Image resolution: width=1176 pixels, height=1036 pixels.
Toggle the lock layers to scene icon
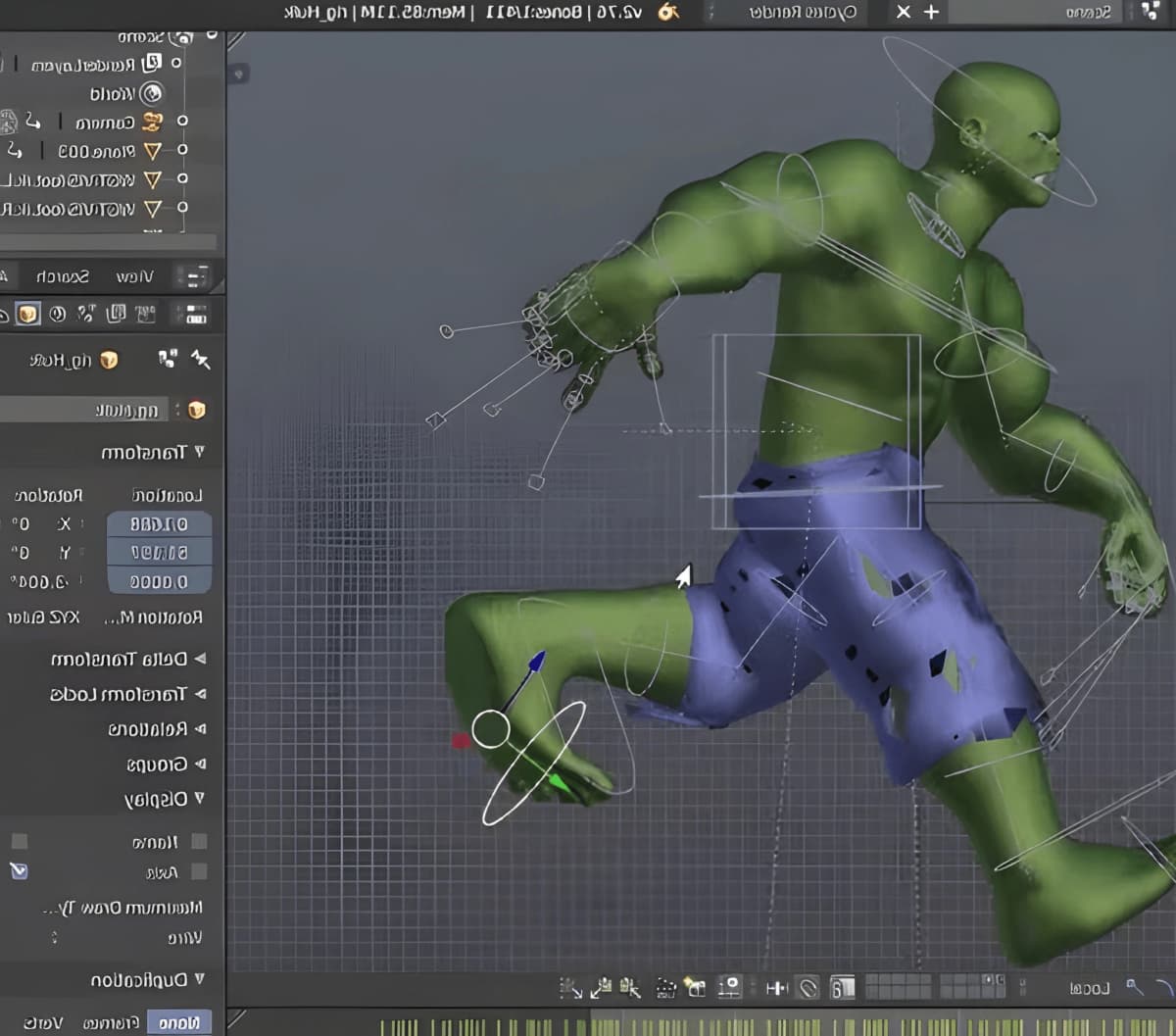pyautogui.click(x=843, y=987)
